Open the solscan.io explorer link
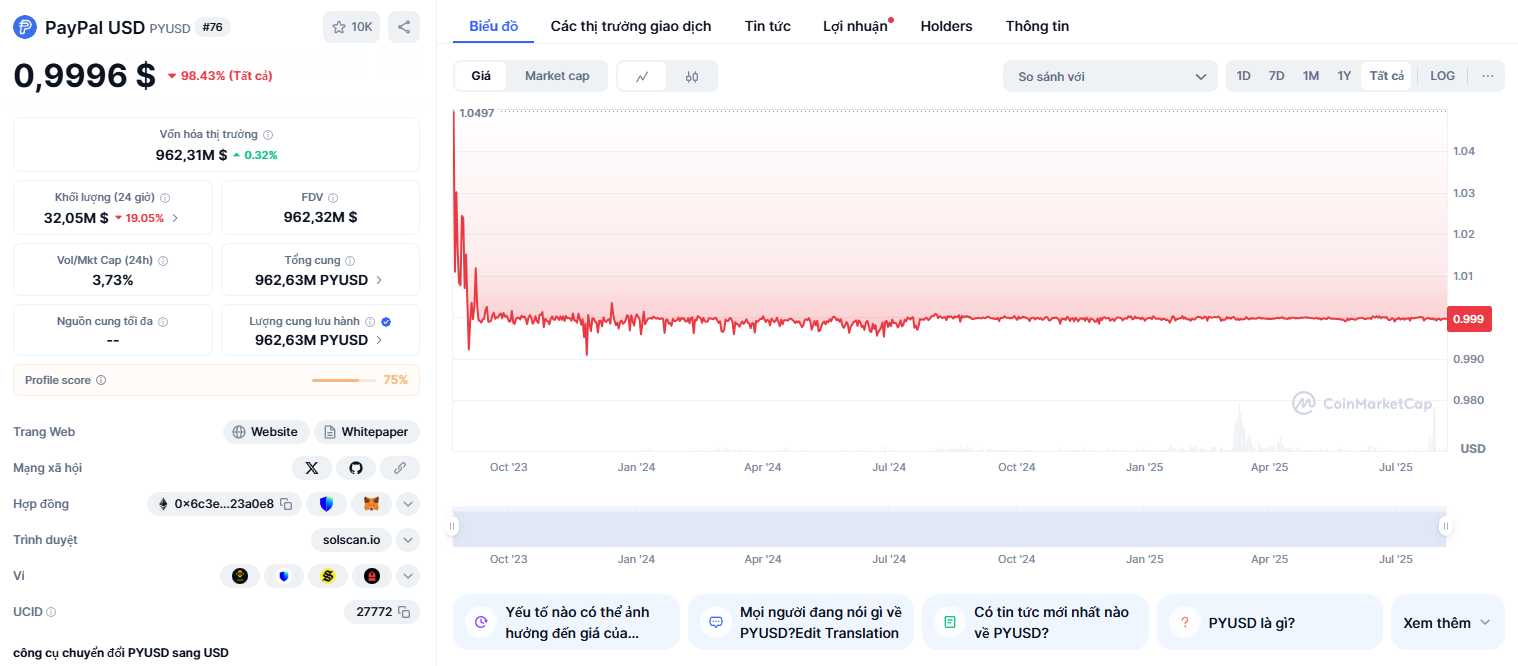 351,540
